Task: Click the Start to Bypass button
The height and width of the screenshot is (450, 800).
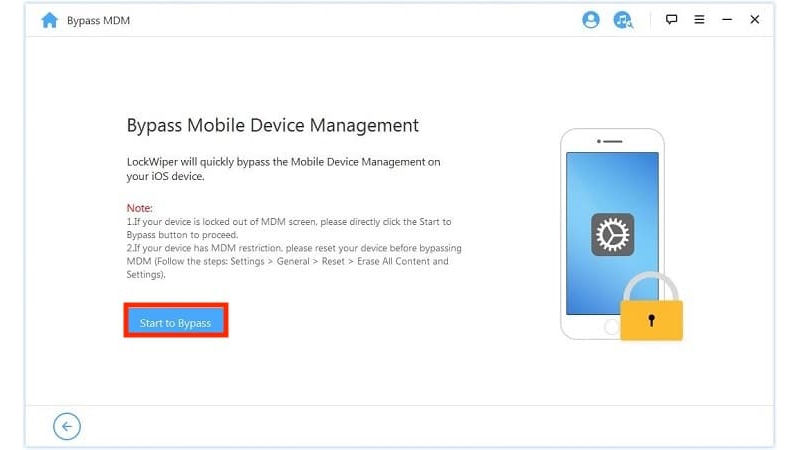Action: (176, 320)
